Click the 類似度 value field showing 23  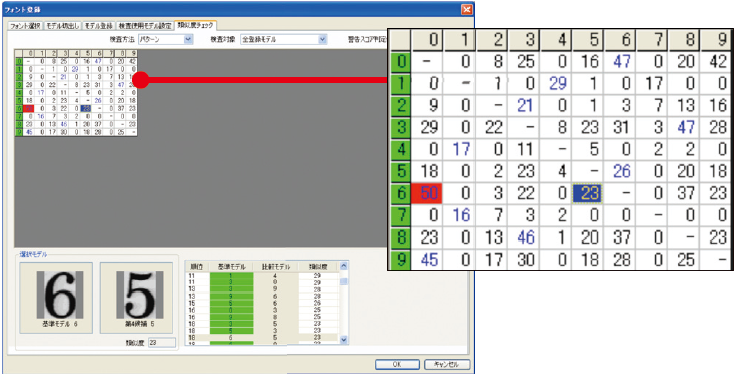(161, 343)
